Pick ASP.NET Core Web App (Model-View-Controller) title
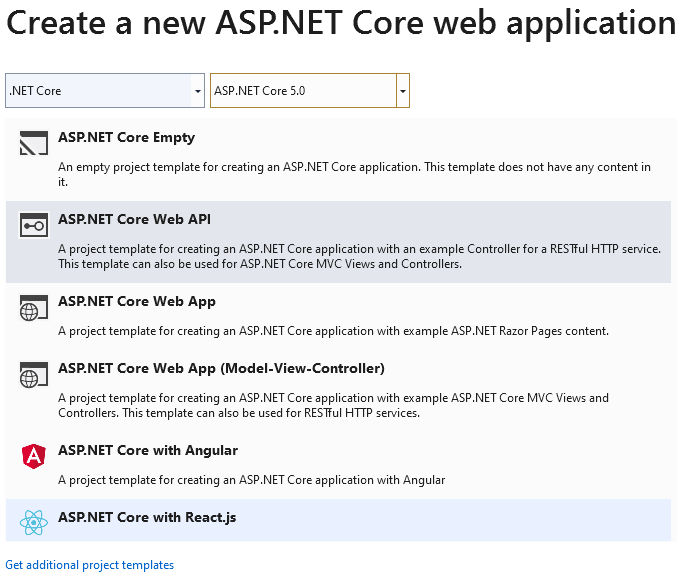This screenshot has width=677, height=583. click(221, 368)
